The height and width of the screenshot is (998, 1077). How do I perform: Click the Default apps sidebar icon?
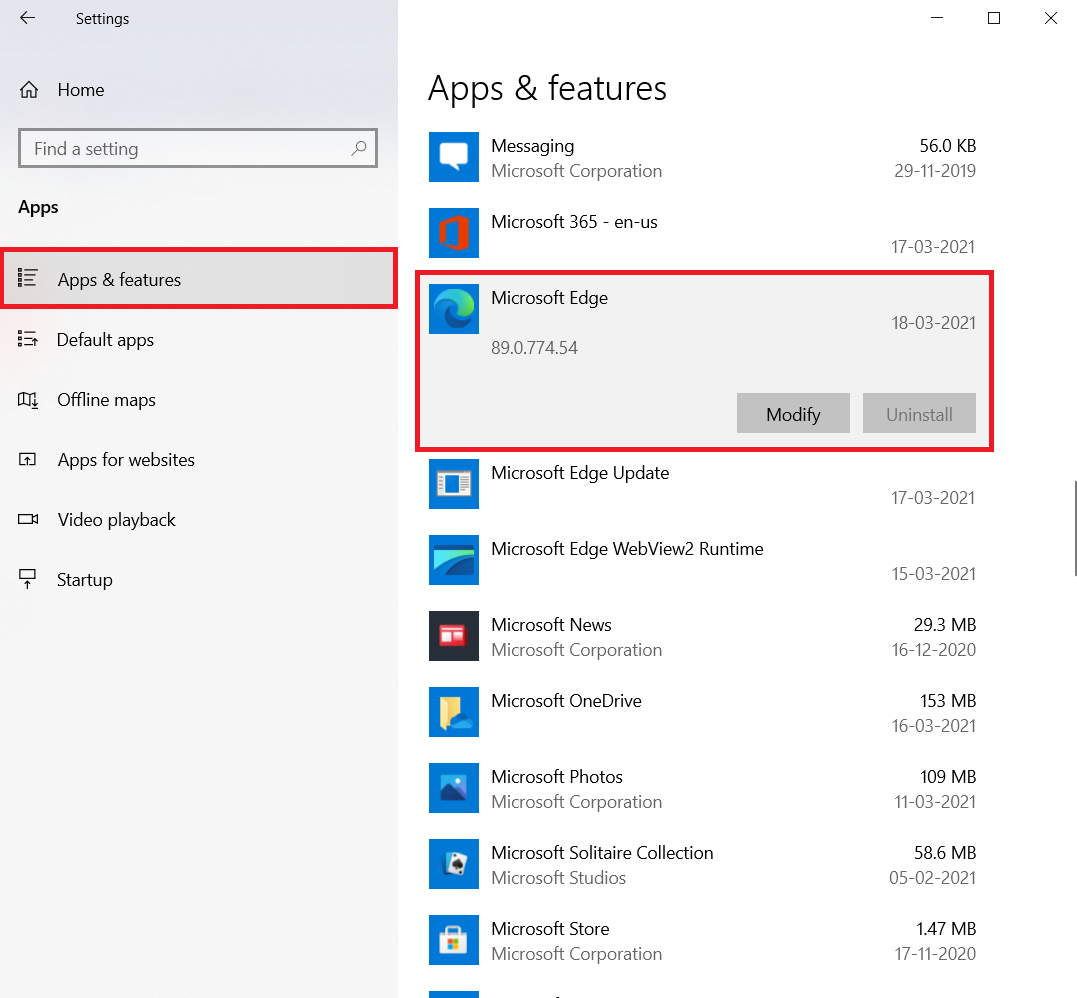(27, 339)
